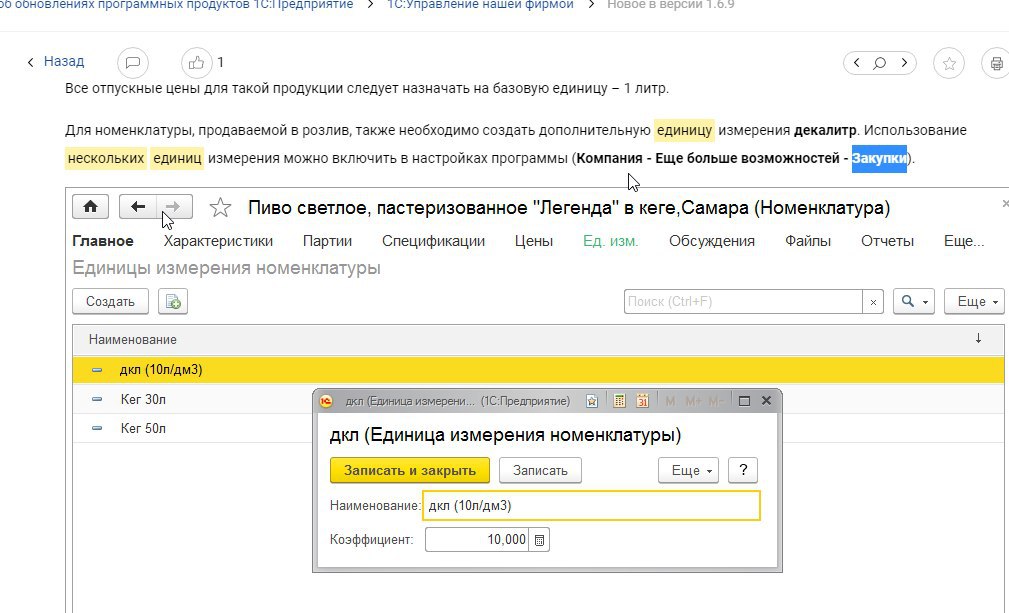
Task: Focus the Поиск (Ctrl+F) search field
Action: click(x=743, y=301)
